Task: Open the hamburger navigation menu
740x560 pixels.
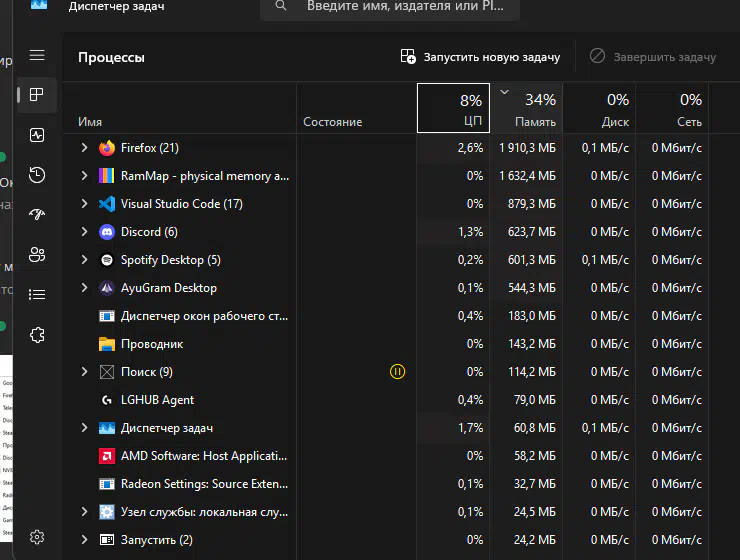Action: (x=37, y=55)
